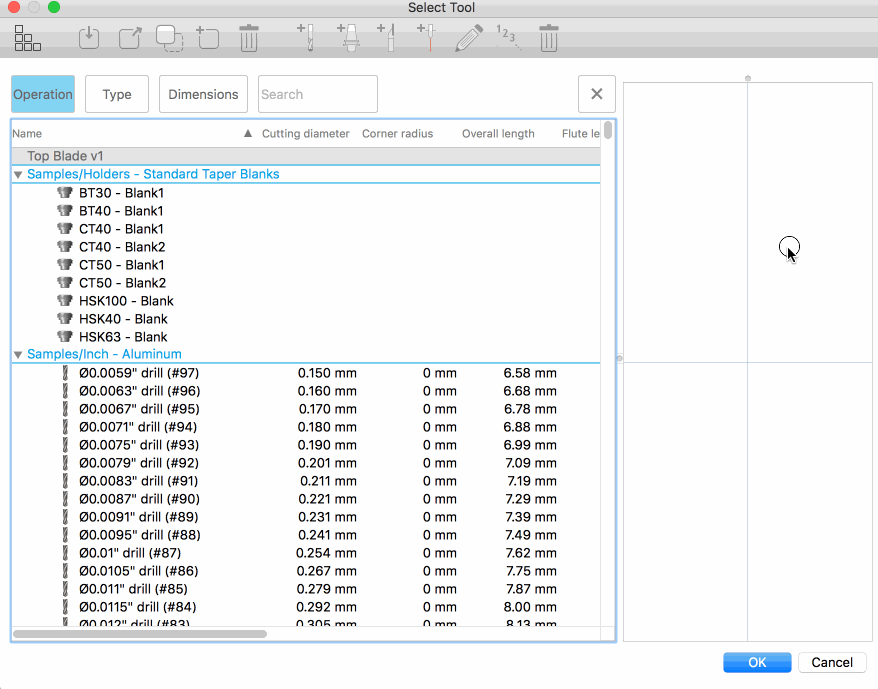Toggle the Dimensions filter button
This screenshot has width=878, height=689.
[203, 94]
